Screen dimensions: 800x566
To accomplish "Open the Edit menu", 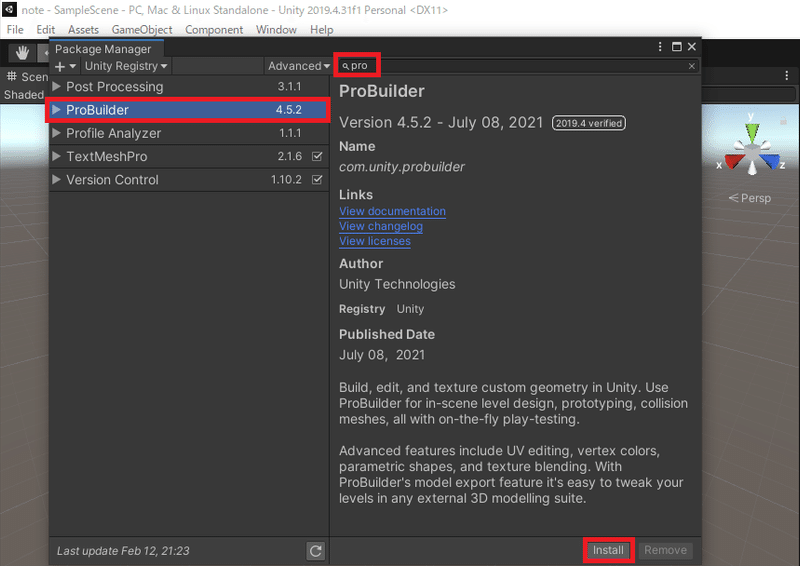I will (x=45, y=30).
